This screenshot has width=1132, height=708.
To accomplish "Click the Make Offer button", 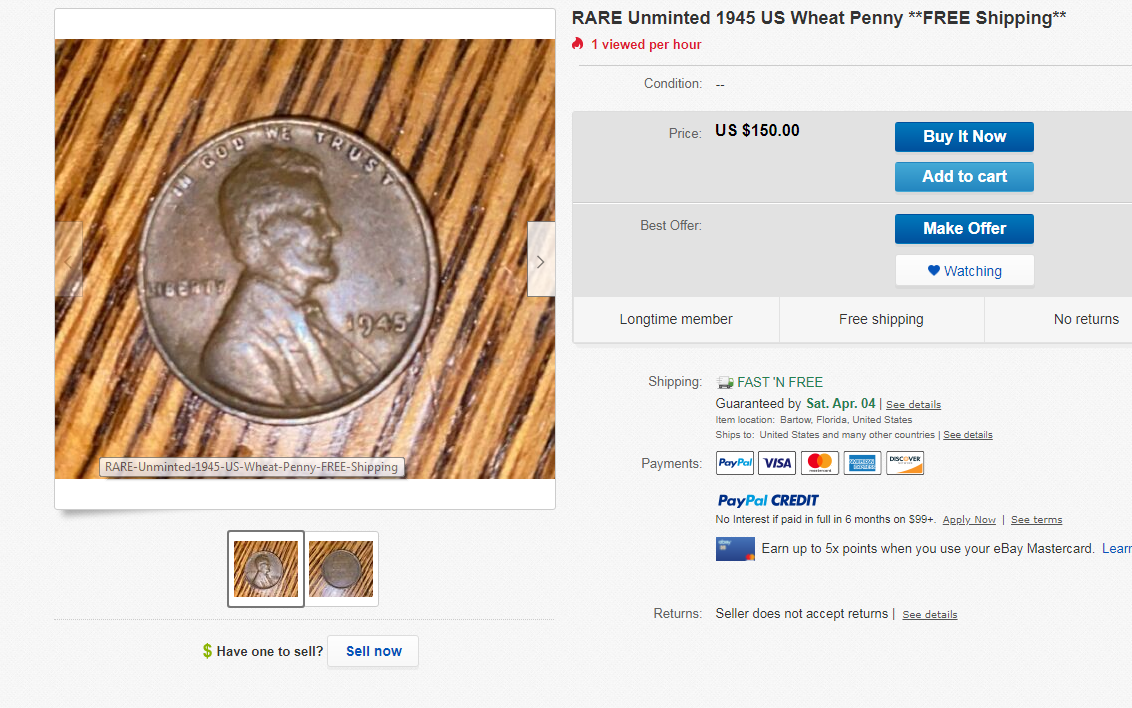I will [964, 229].
